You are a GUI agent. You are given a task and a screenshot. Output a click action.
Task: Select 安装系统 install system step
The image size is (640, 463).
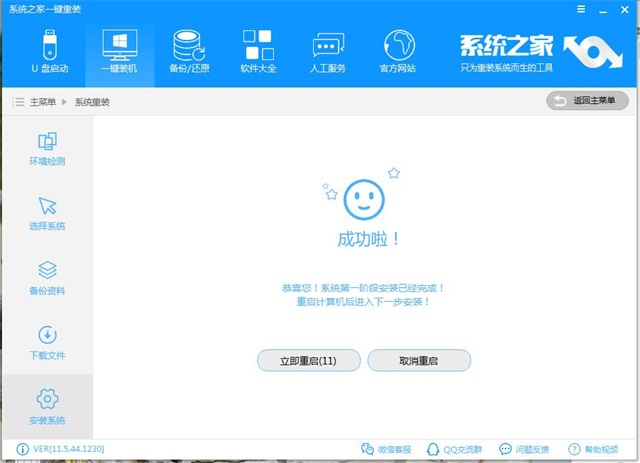pyautogui.click(x=47, y=406)
